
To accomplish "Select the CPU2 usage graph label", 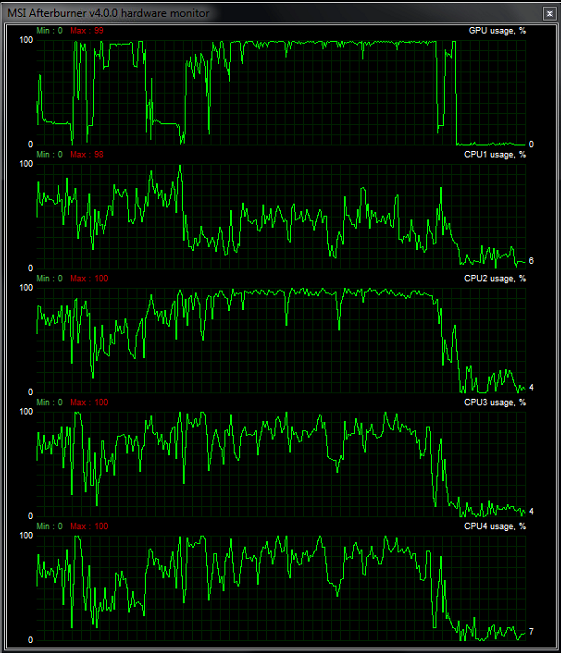I will pyautogui.click(x=495, y=279).
